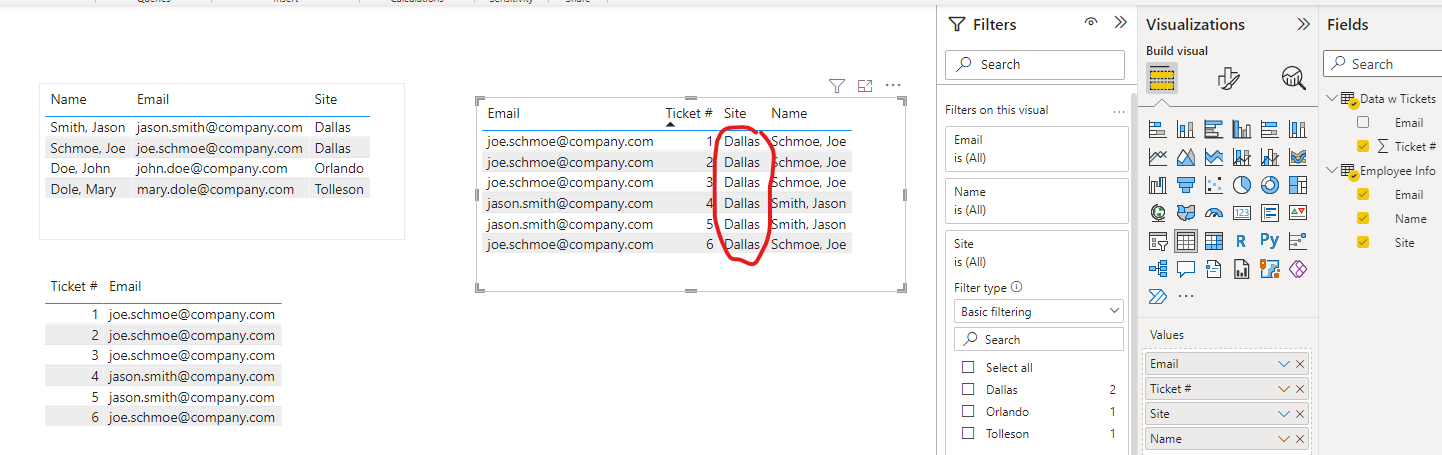Click the filter funnel icon above the visual
Viewport: 1442px width, 455px height.
[838, 86]
